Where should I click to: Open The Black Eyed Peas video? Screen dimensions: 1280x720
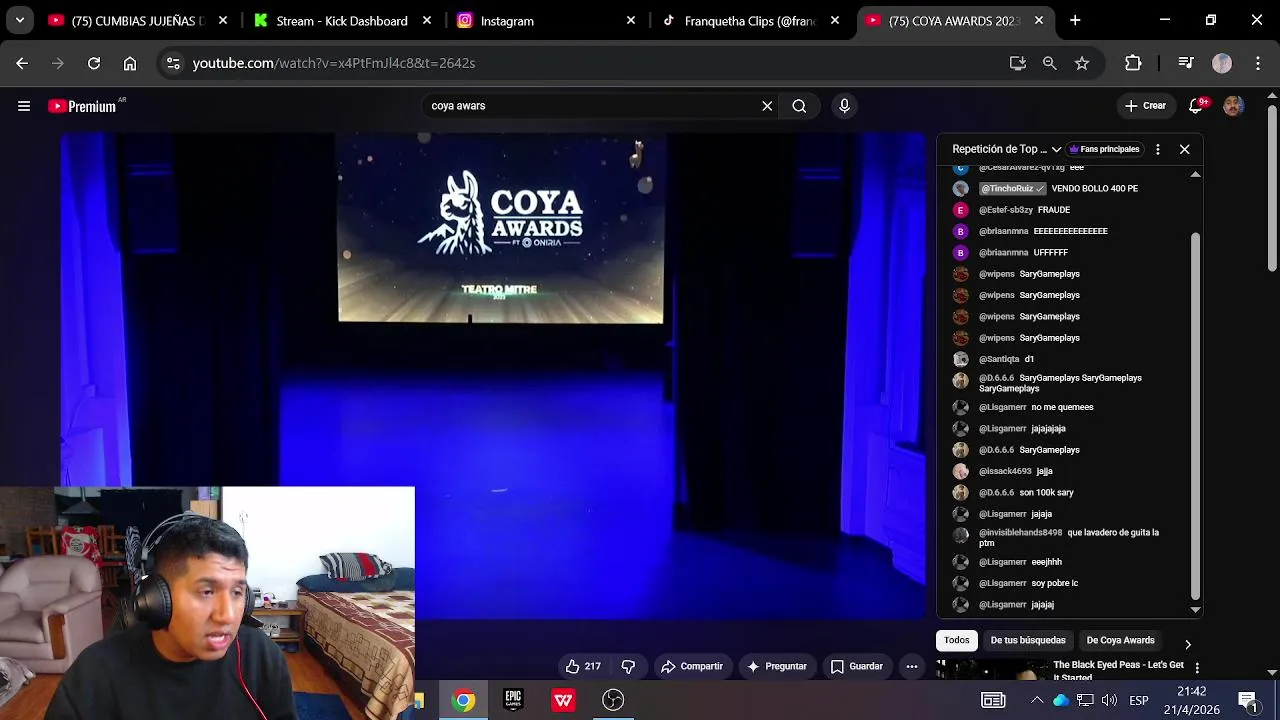tap(1118, 670)
